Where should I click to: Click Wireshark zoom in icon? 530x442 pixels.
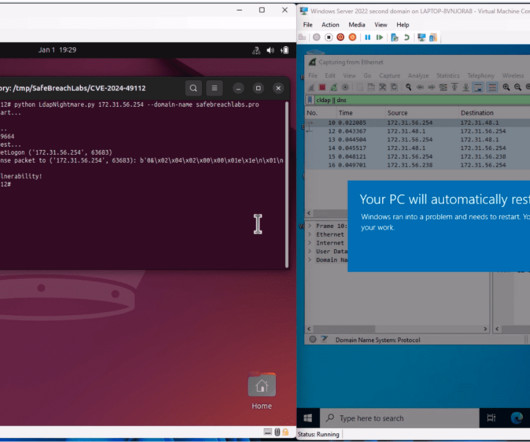506,87
